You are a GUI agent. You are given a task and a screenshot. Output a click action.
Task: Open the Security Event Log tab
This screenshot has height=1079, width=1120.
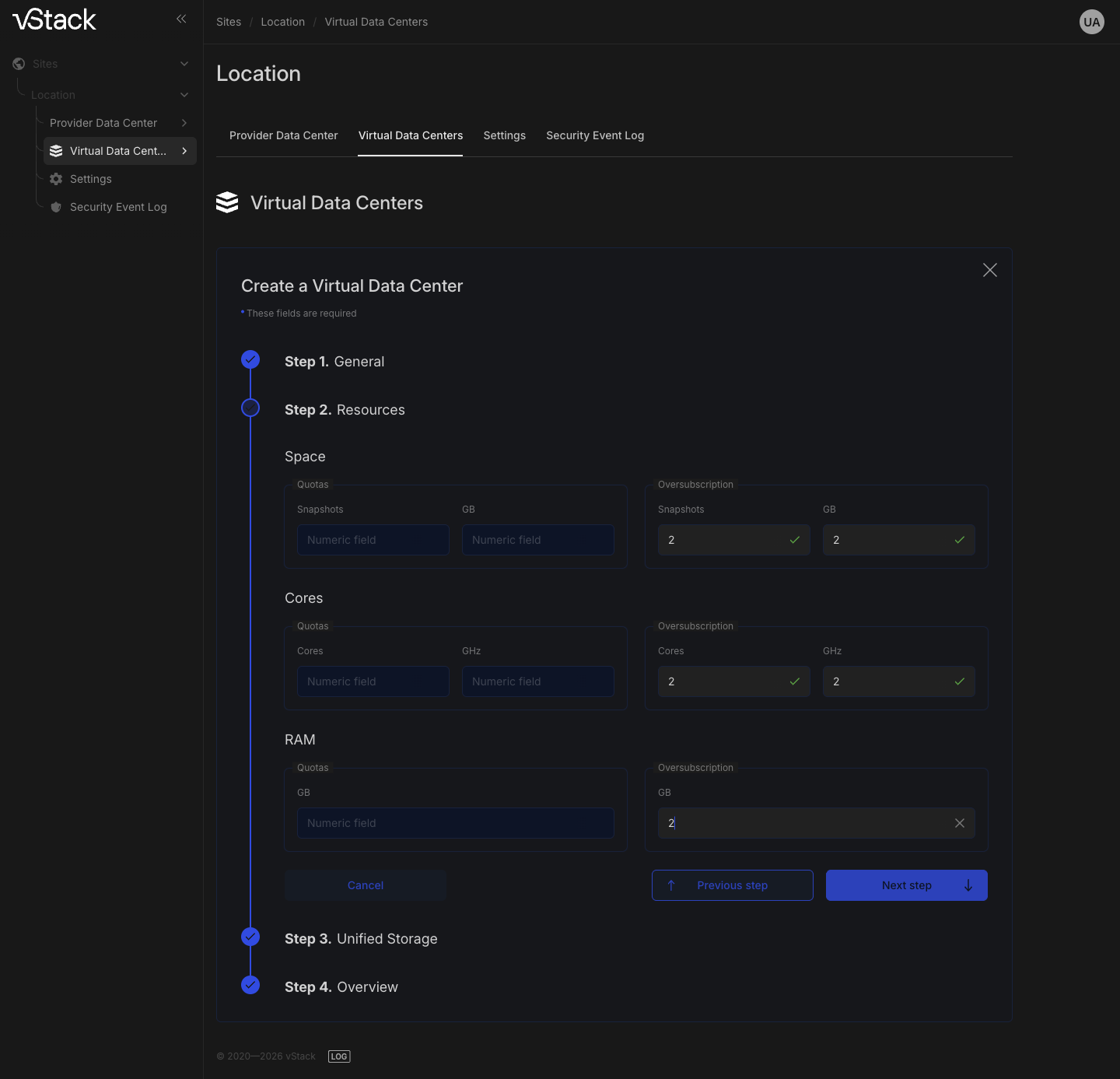595,135
